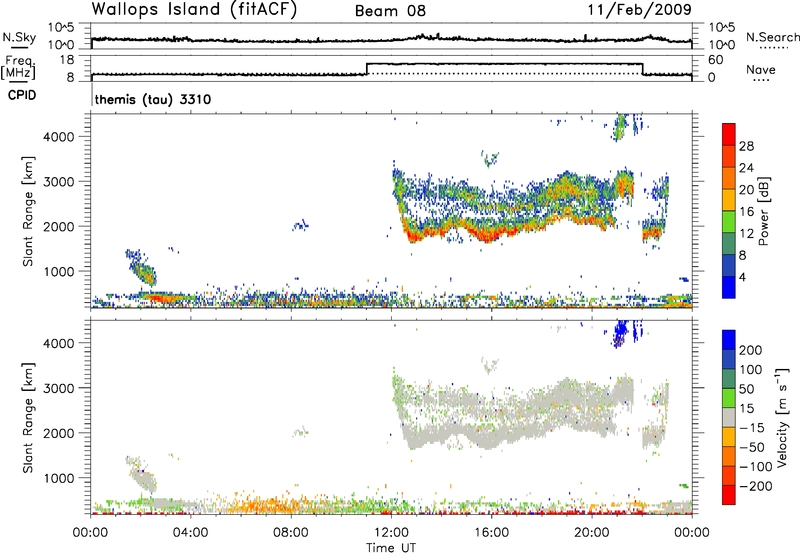This screenshot has height=554, width=800.
Task: Click the red bottom of the velocity color bar
Action: tap(729, 495)
